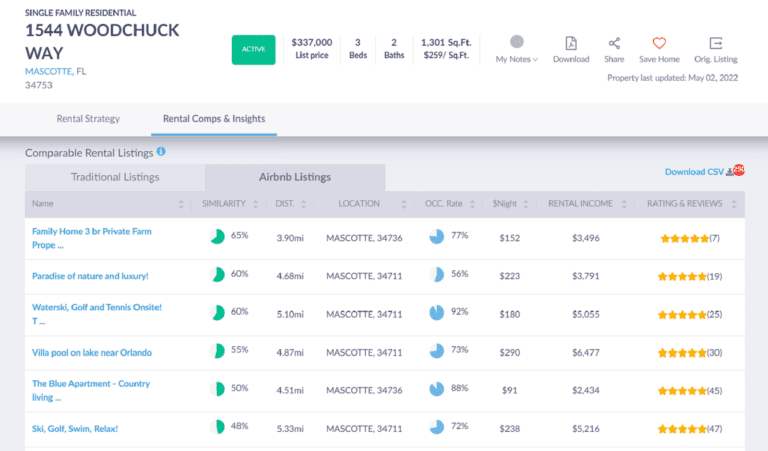Click the info icon beside Comparable Rental Listings
Screen dimensions: 768x451
click(x=161, y=152)
